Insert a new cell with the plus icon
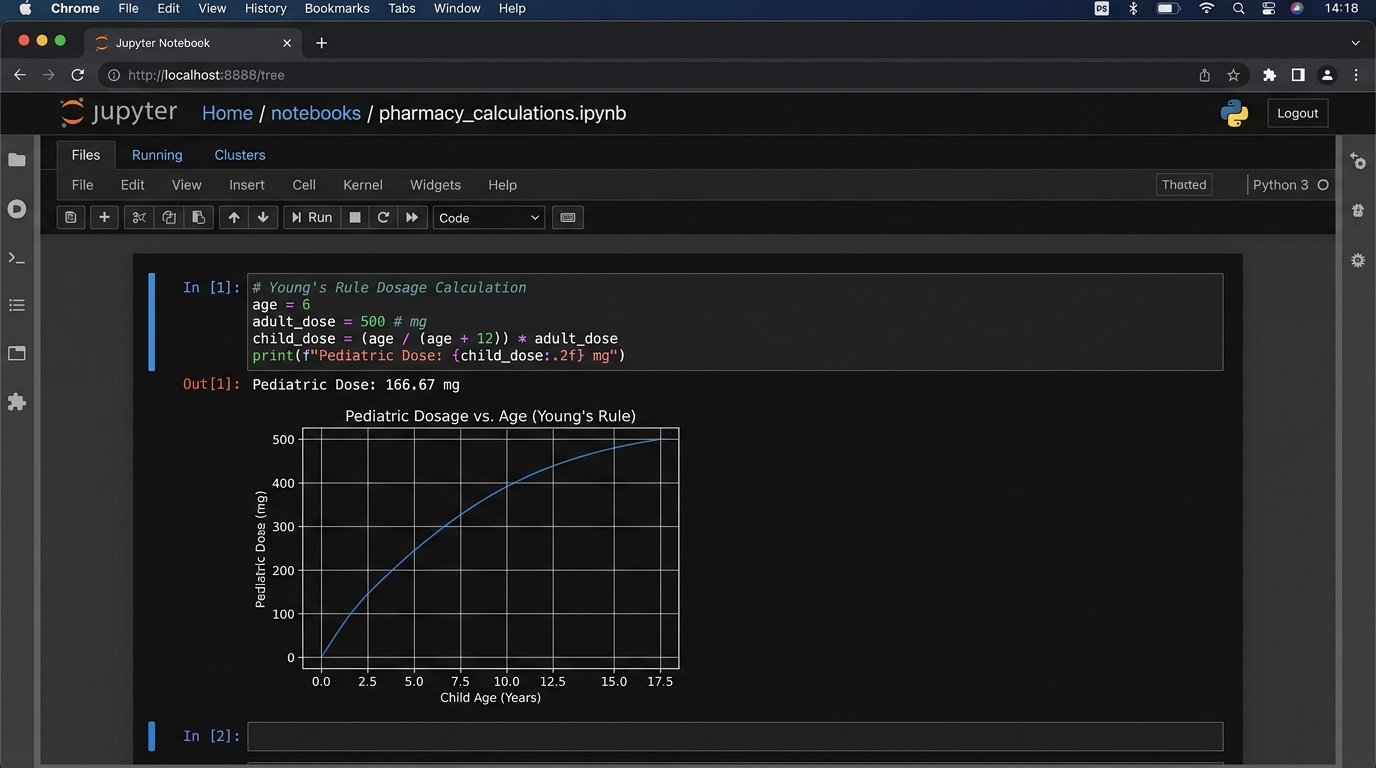 coord(104,217)
